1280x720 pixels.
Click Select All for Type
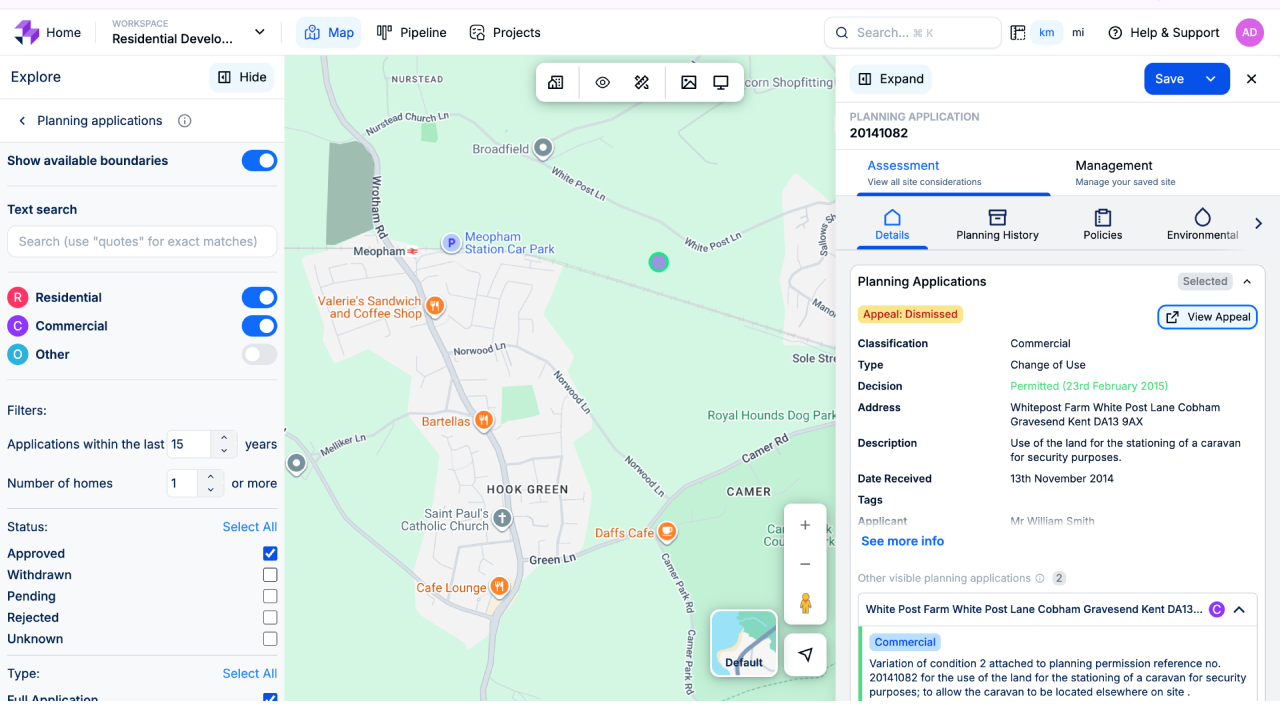coord(250,674)
